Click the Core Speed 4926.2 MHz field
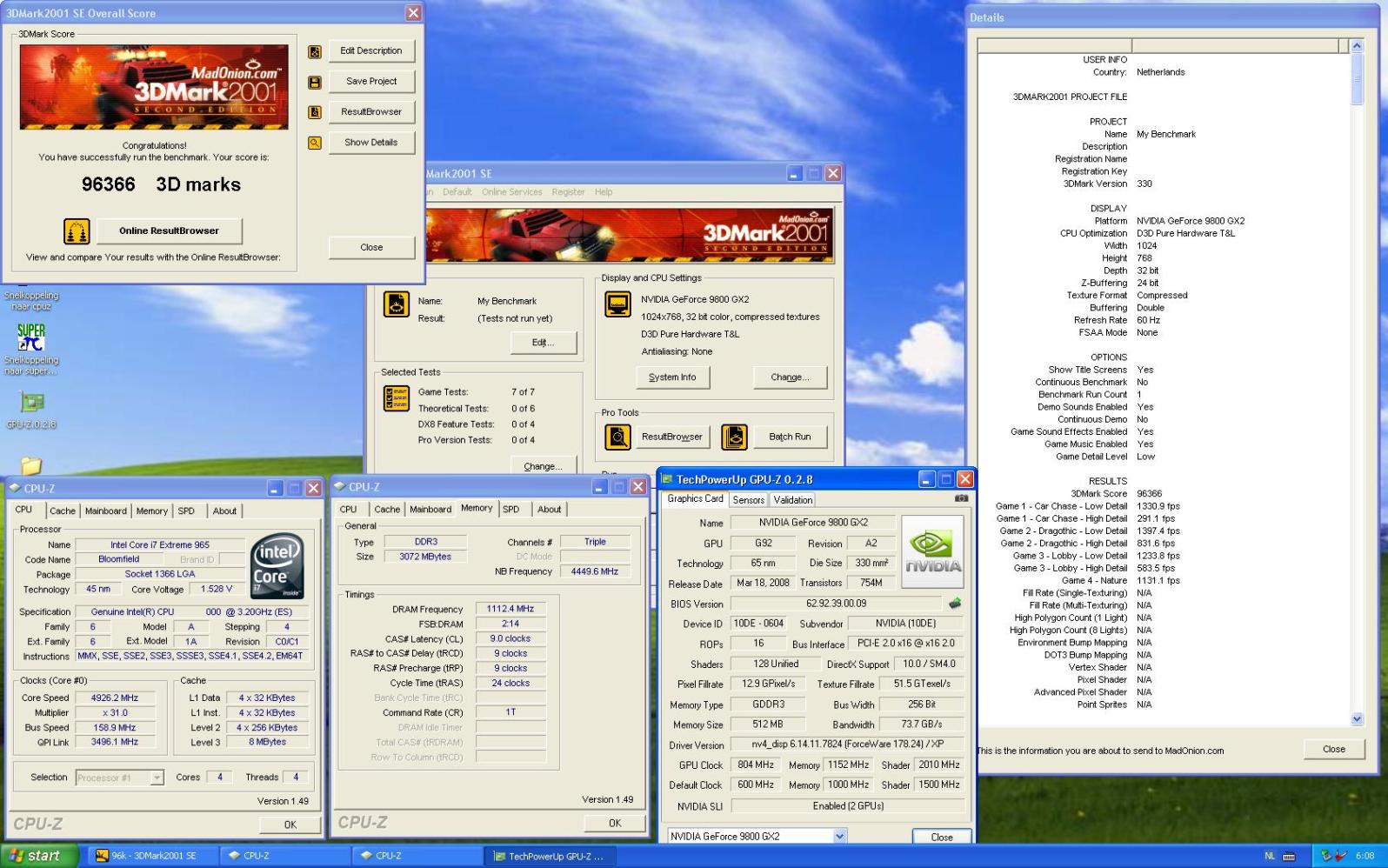 (115, 698)
